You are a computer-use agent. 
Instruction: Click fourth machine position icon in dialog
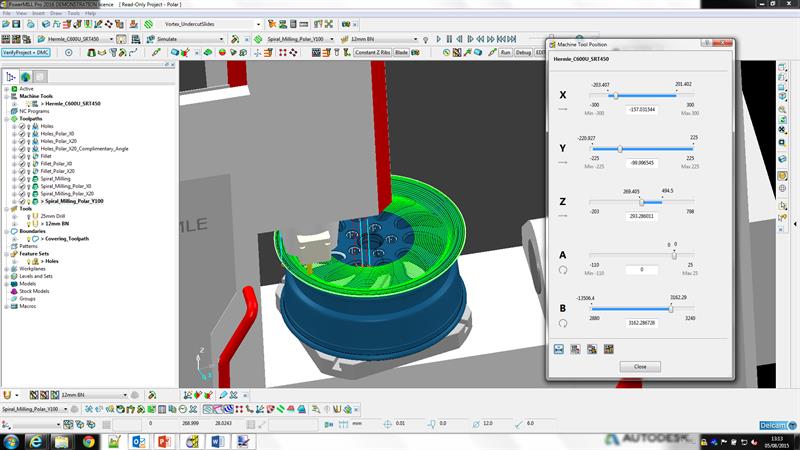click(608, 349)
